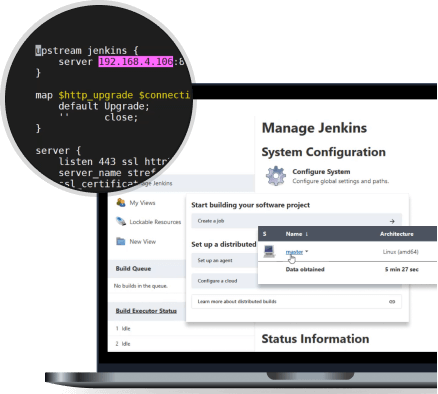Screen dimensions: 438x394
Task: Click the Architecture column header
Action: 397,234
